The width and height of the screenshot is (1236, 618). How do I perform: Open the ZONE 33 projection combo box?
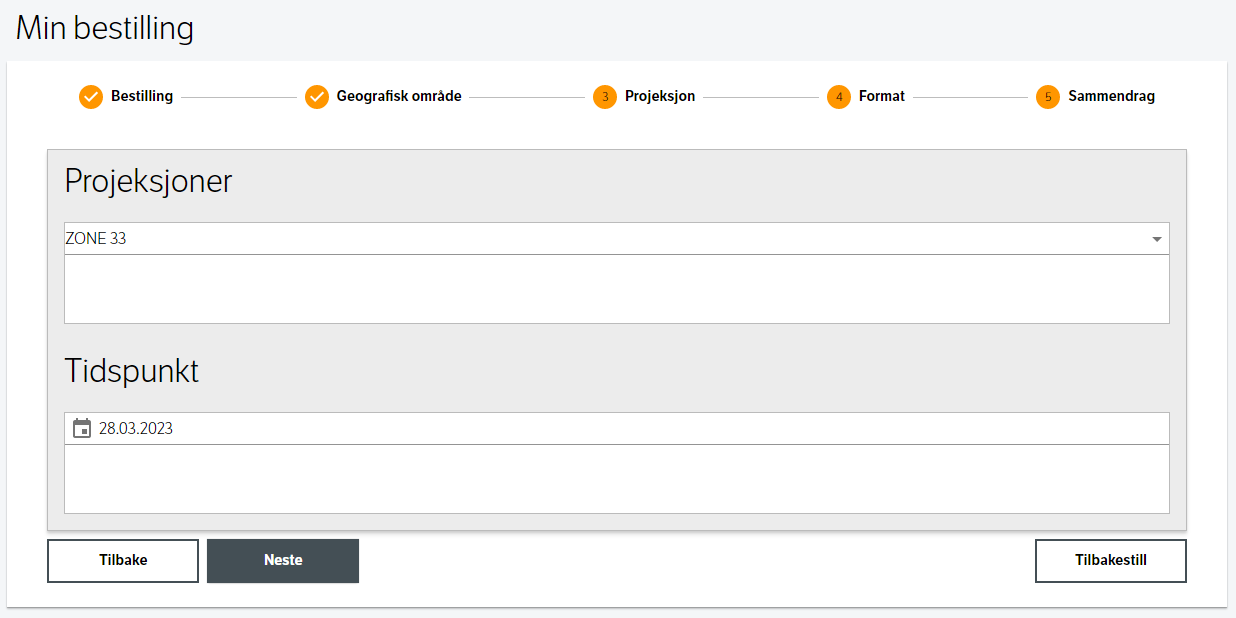[x=617, y=239]
